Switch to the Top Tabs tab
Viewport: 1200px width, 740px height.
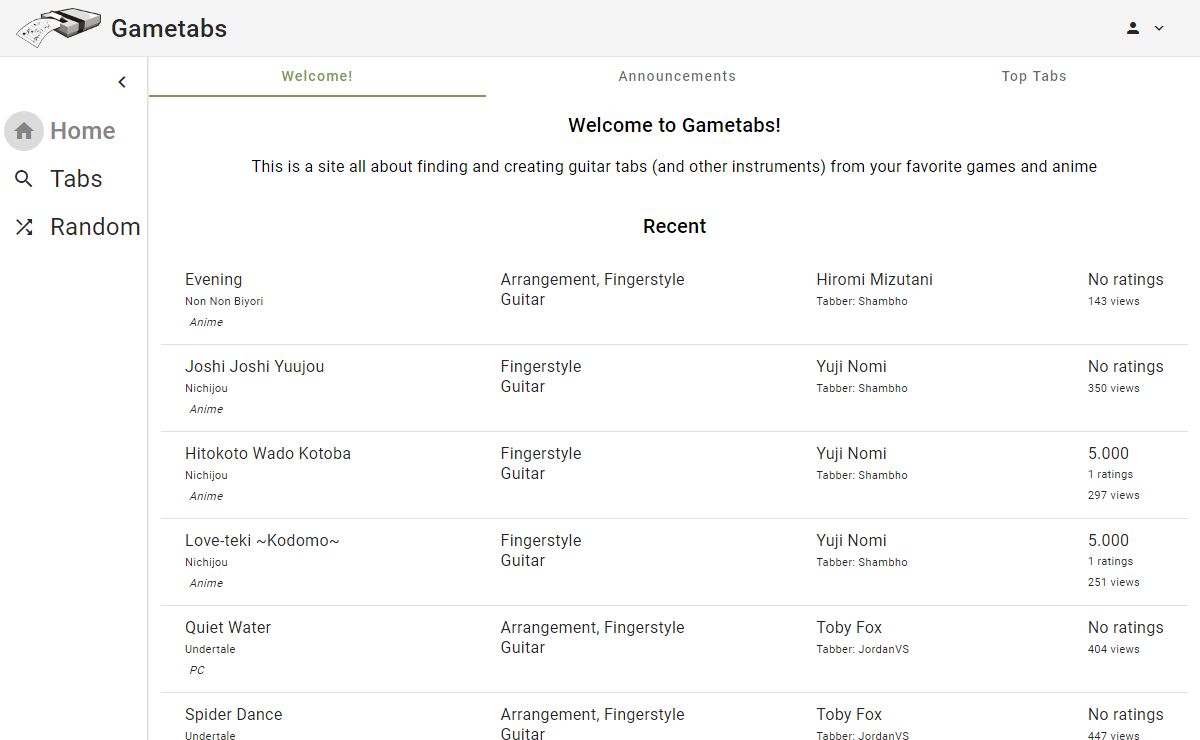1034,76
